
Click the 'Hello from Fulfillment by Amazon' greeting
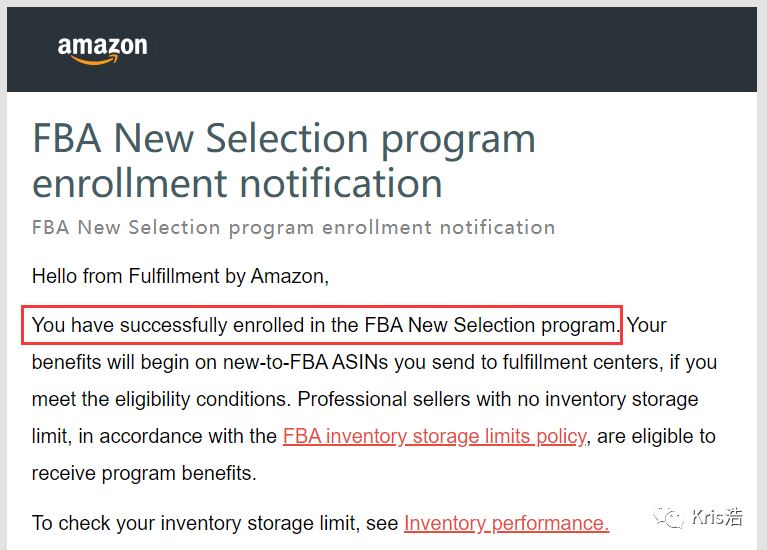tap(180, 276)
